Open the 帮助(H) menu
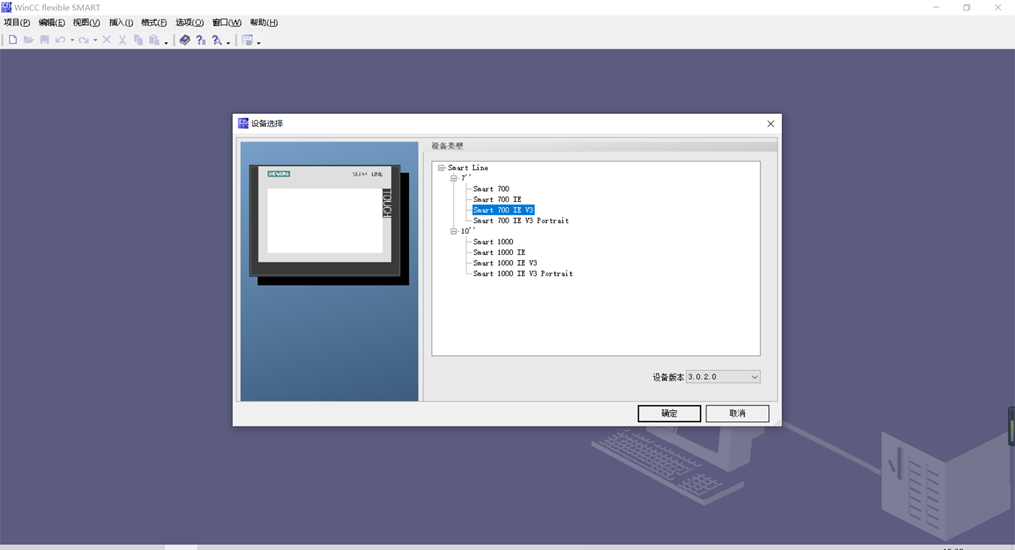Screen dimensions: 1015x550 click(264, 23)
